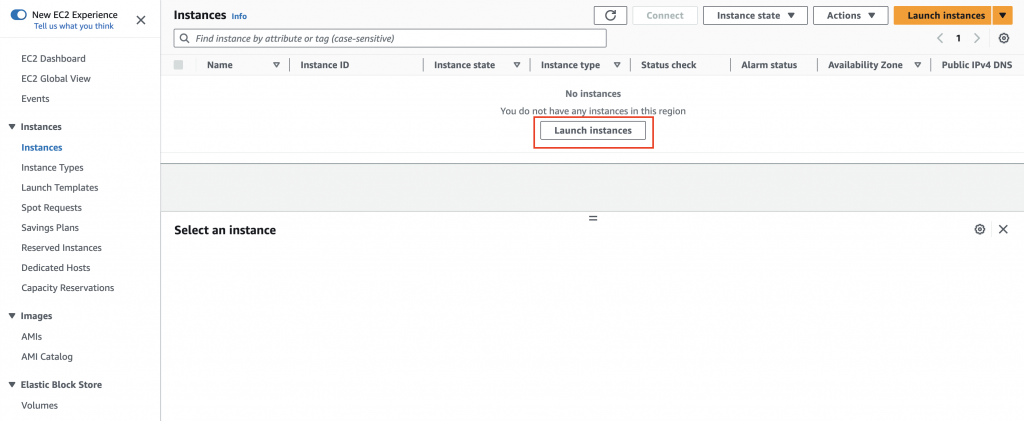
Task: Click the disabled Connect button
Action: (665, 16)
